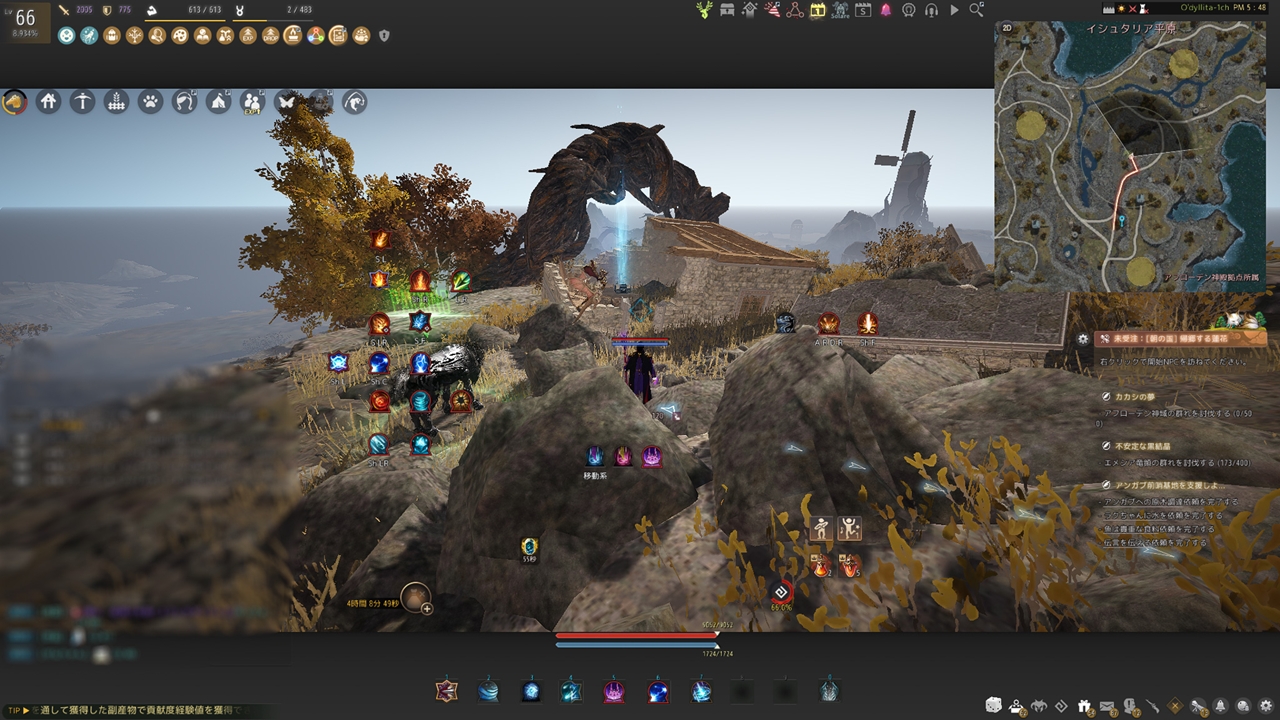Use the skill in quick slot 0
The image size is (1280, 720).
click(828, 690)
